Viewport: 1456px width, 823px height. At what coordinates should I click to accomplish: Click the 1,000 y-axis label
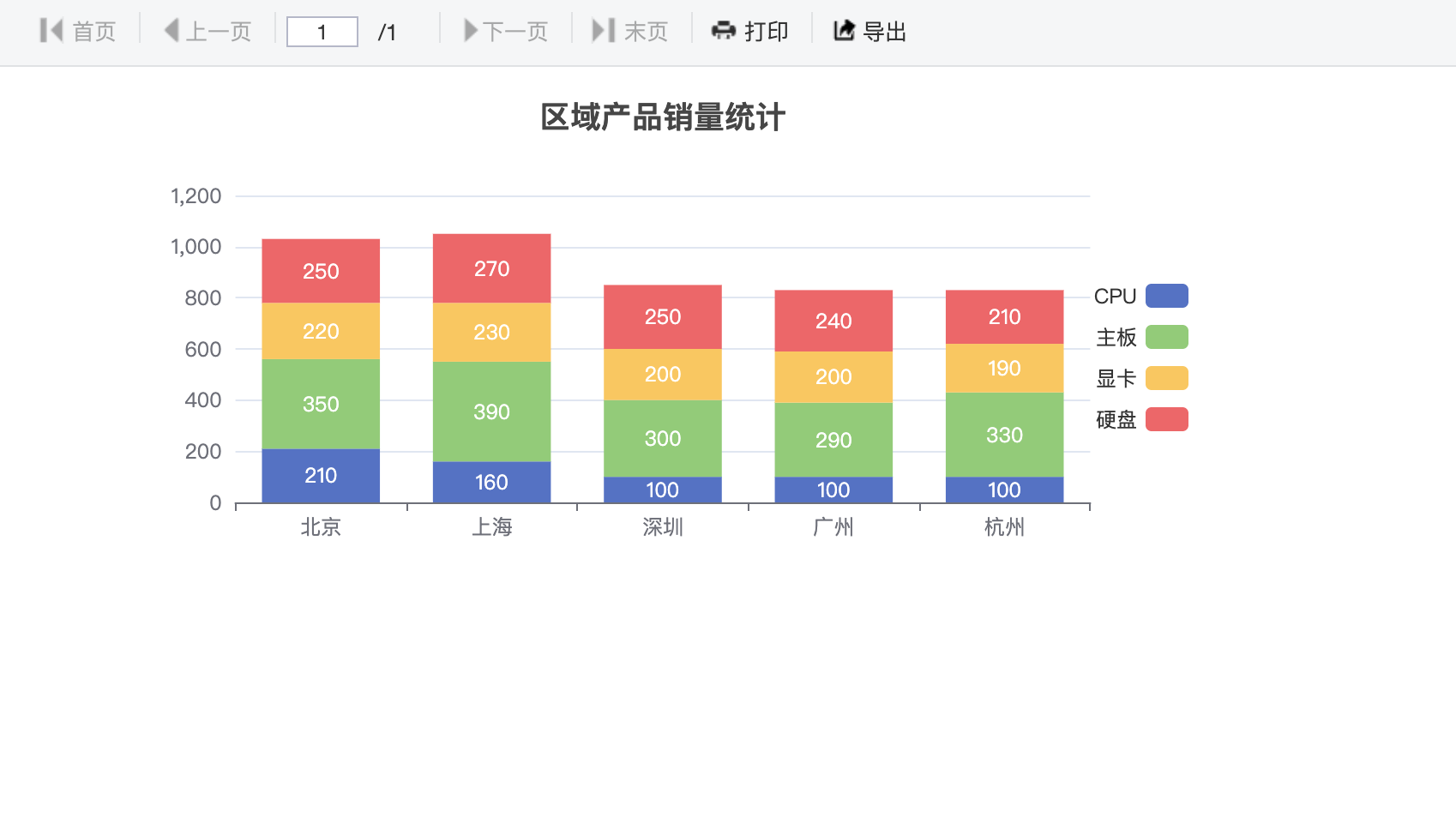pos(196,247)
